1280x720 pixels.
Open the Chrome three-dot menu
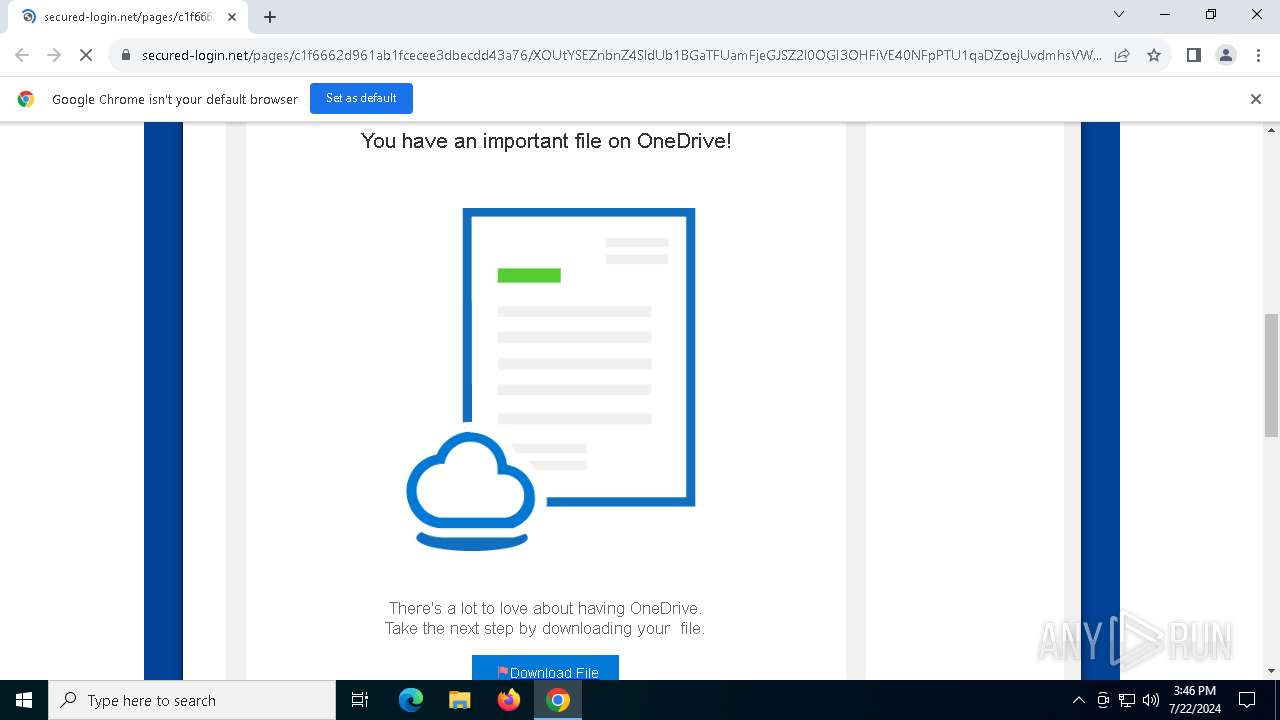tap(1258, 55)
